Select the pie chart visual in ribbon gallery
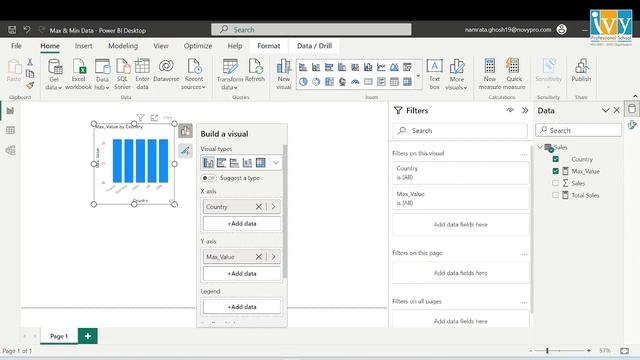The width and height of the screenshot is (640, 360). tap(303, 82)
